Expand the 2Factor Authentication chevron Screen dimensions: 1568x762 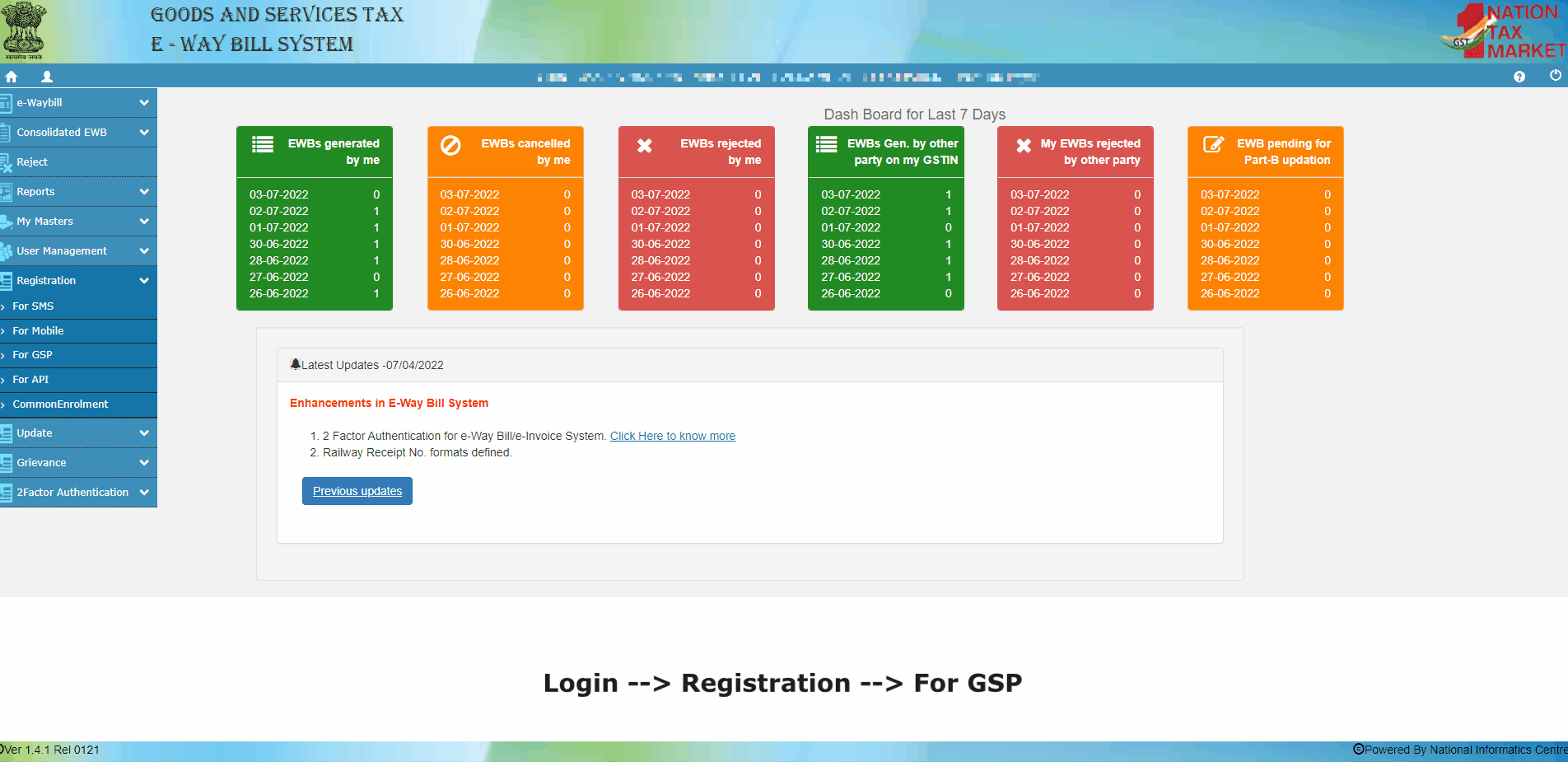(x=144, y=493)
